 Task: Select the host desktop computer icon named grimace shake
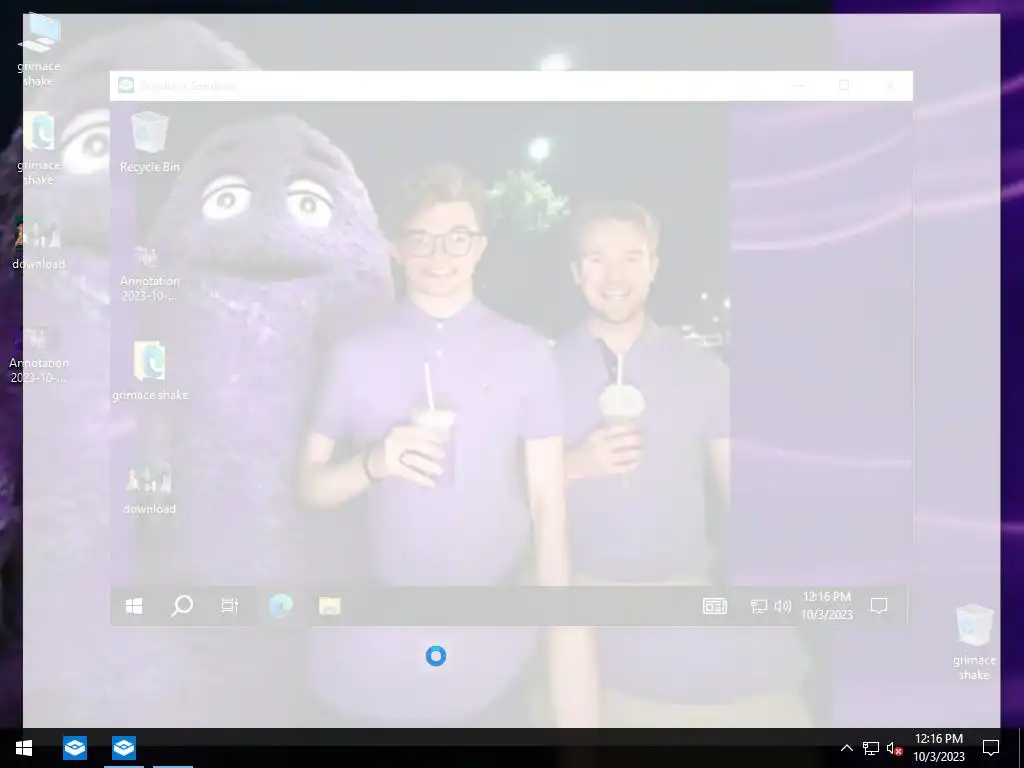39,50
